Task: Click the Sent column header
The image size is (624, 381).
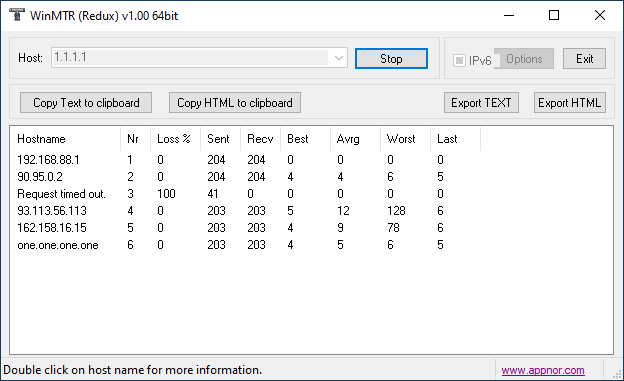Action: click(220, 139)
